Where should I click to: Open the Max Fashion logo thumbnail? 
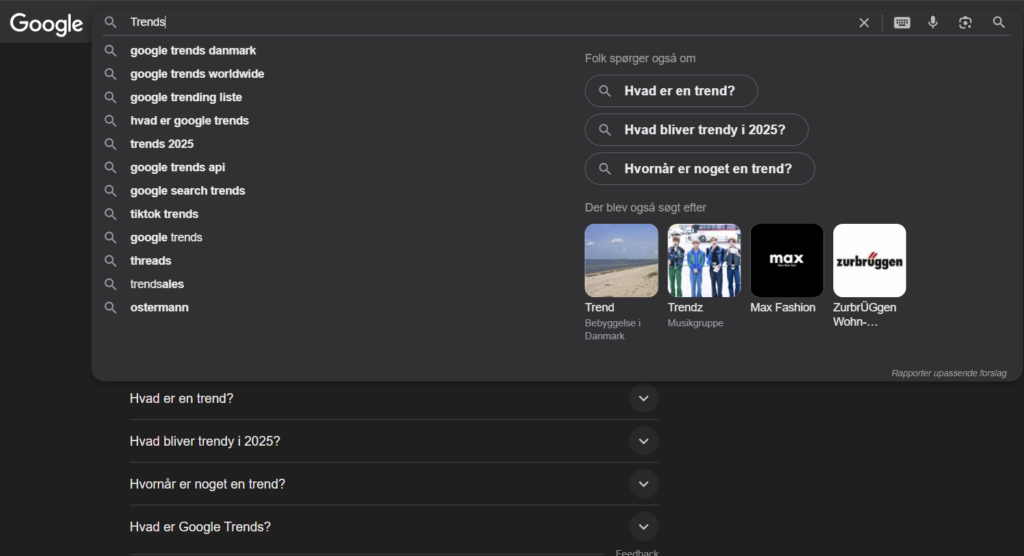point(786,261)
